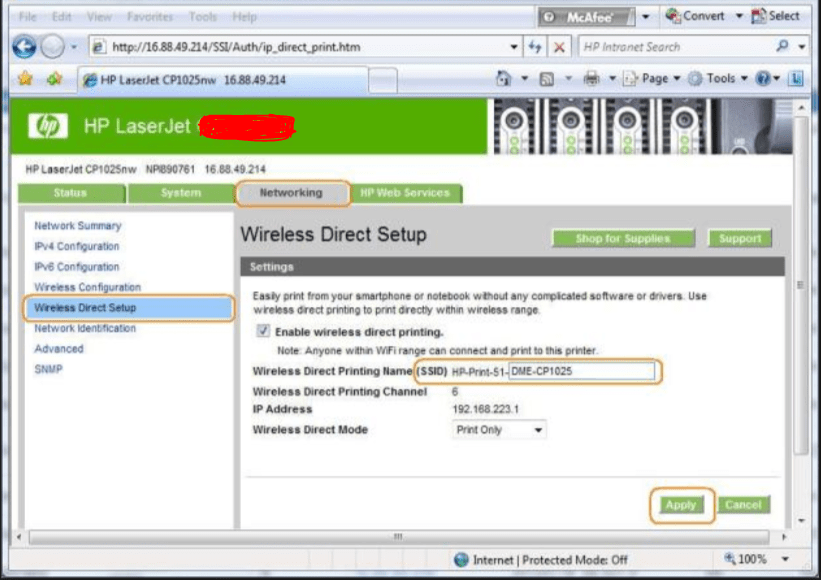Viewport: 821px width, 580px height.
Task: Click the browser Forward button
Action: tap(52, 47)
